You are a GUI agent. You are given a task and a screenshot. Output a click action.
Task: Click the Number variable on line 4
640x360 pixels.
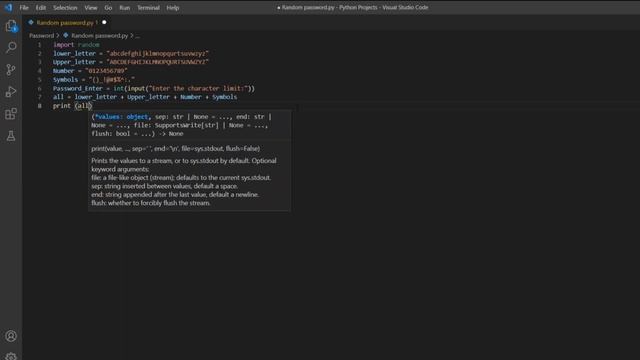click(x=63, y=71)
